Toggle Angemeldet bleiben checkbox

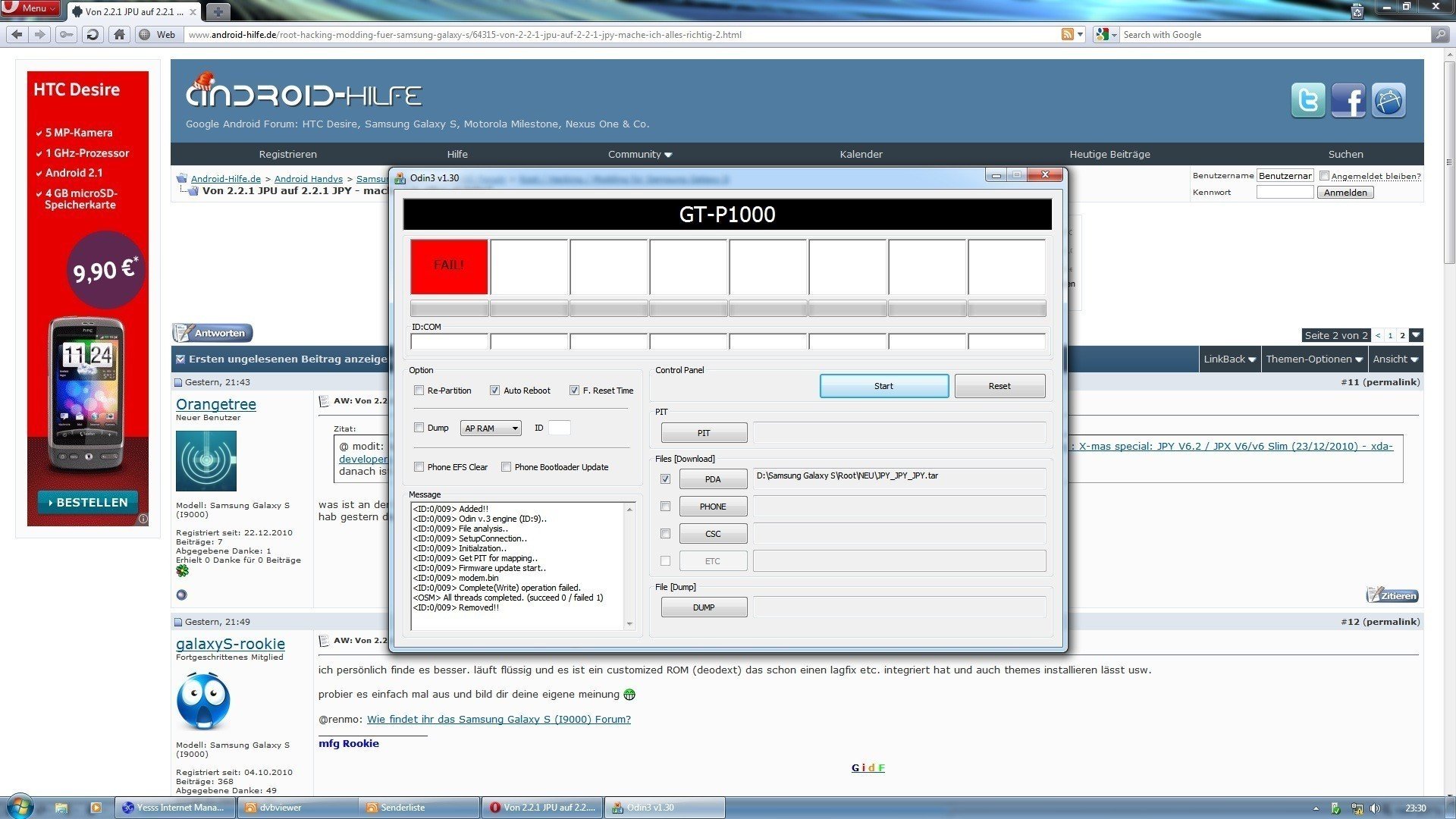point(1324,176)
